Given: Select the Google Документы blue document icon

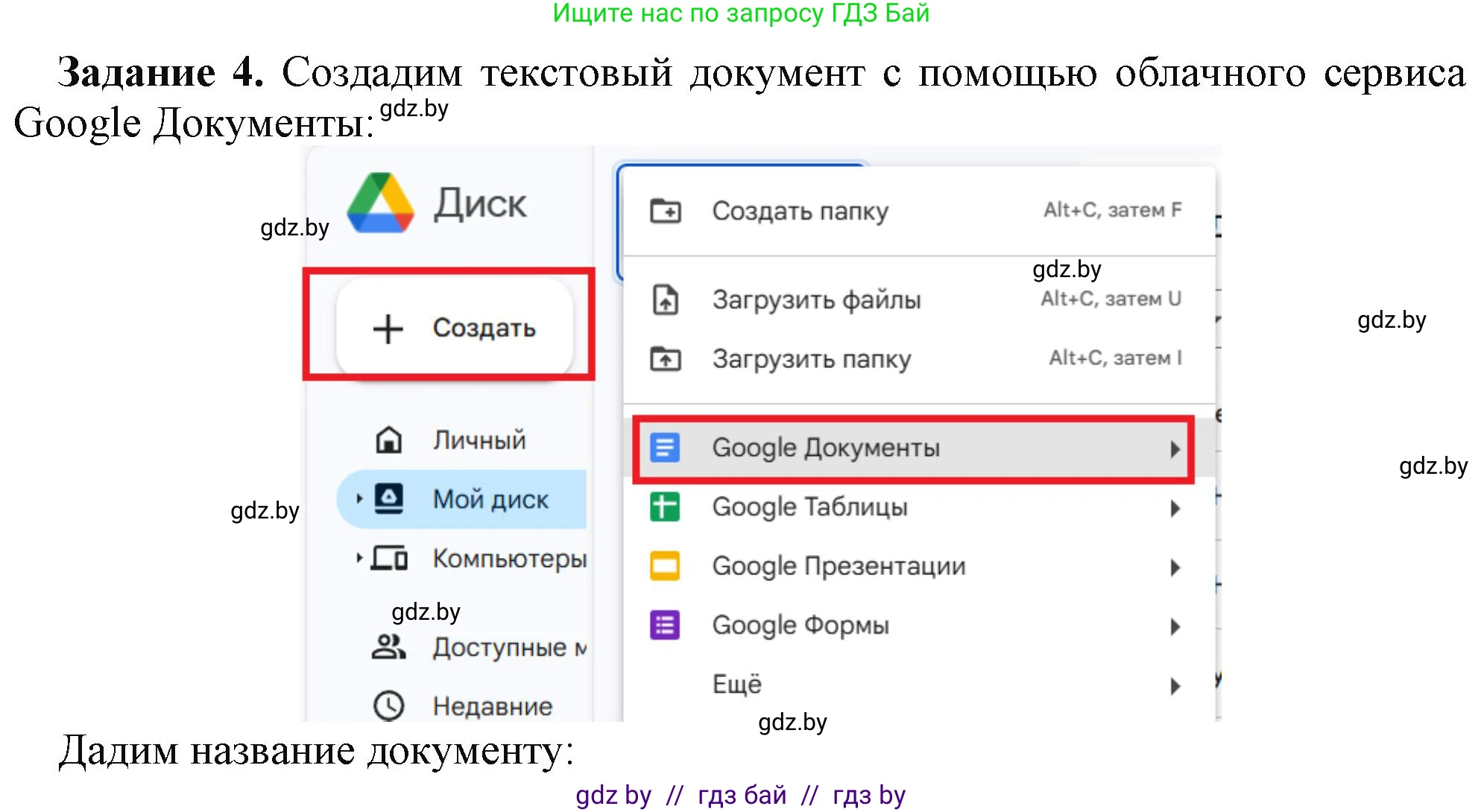Looking at the screenshot, I should pos(666,448).
